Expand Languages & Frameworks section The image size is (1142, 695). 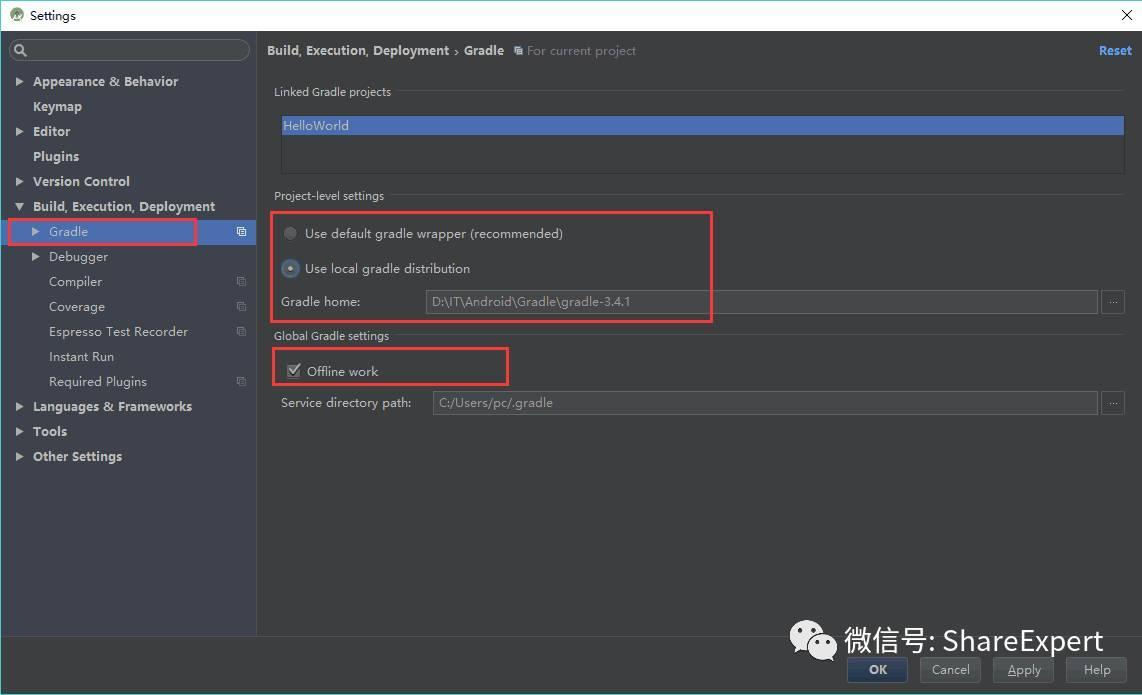(x=20, y=407)
